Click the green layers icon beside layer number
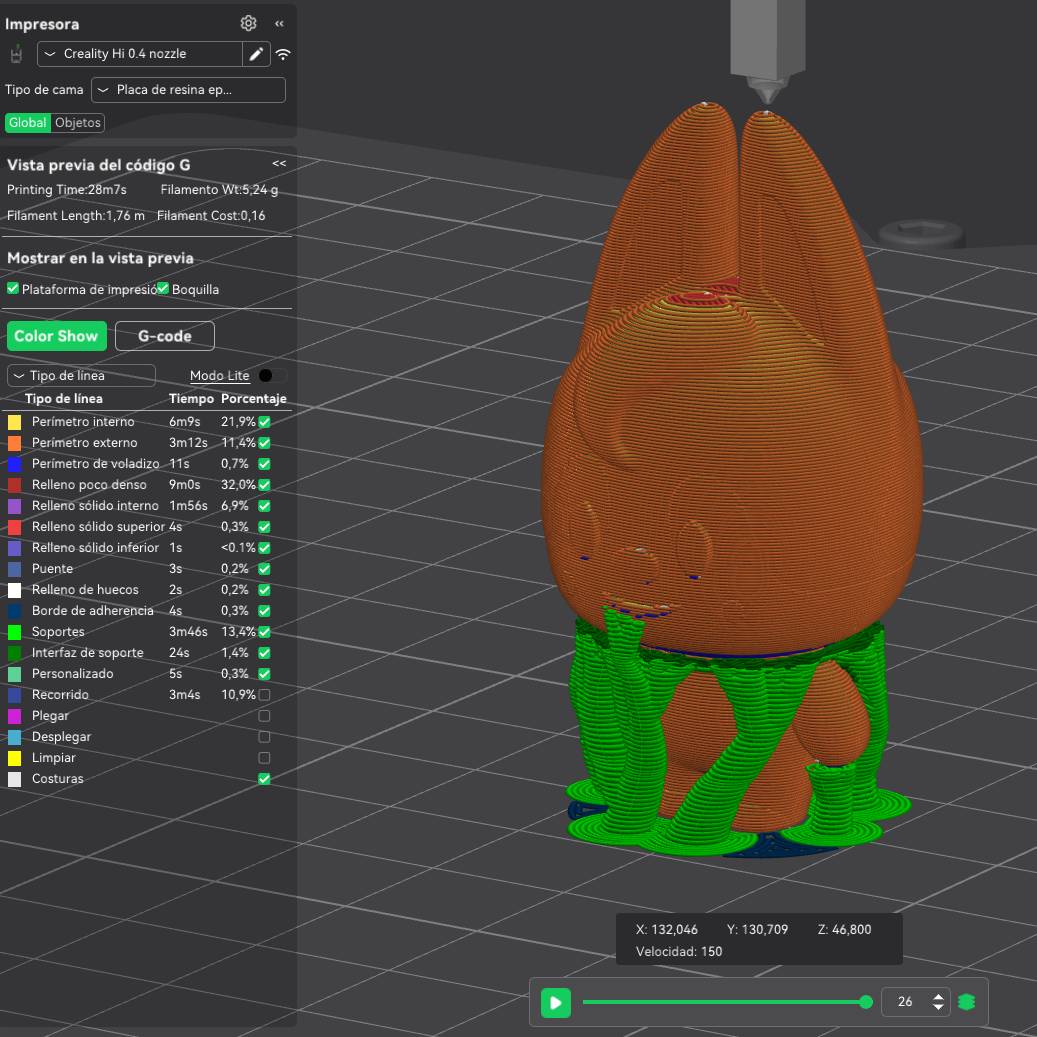Viewport: 1037px width, 1037px height. (966, 1001)
